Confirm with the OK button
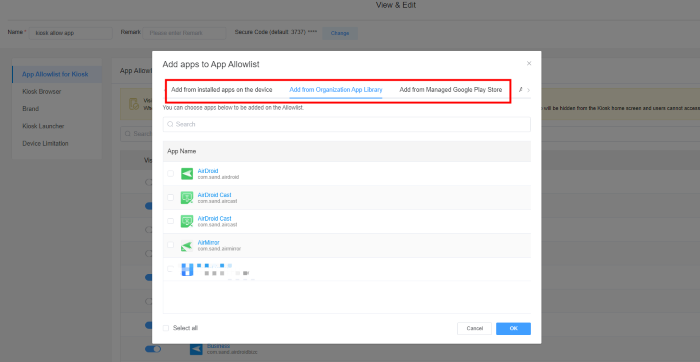The width and height of the screenshot is (700, 362). [513, 329]
